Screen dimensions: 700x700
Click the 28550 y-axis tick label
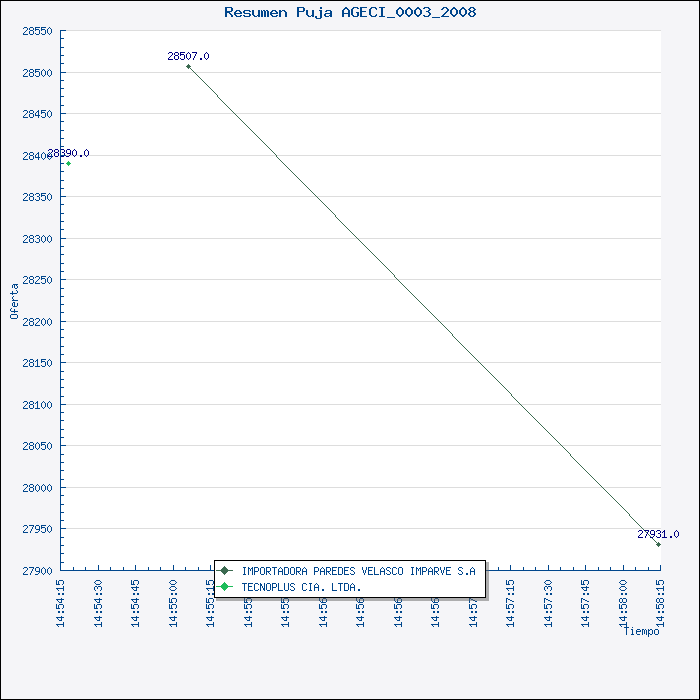[x=38, y=31]
